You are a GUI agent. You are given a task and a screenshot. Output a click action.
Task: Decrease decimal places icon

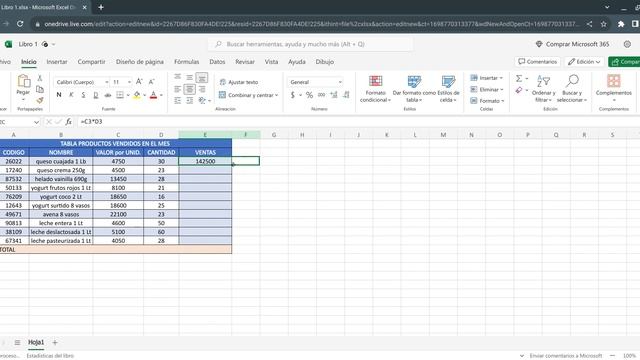point(346,95)
